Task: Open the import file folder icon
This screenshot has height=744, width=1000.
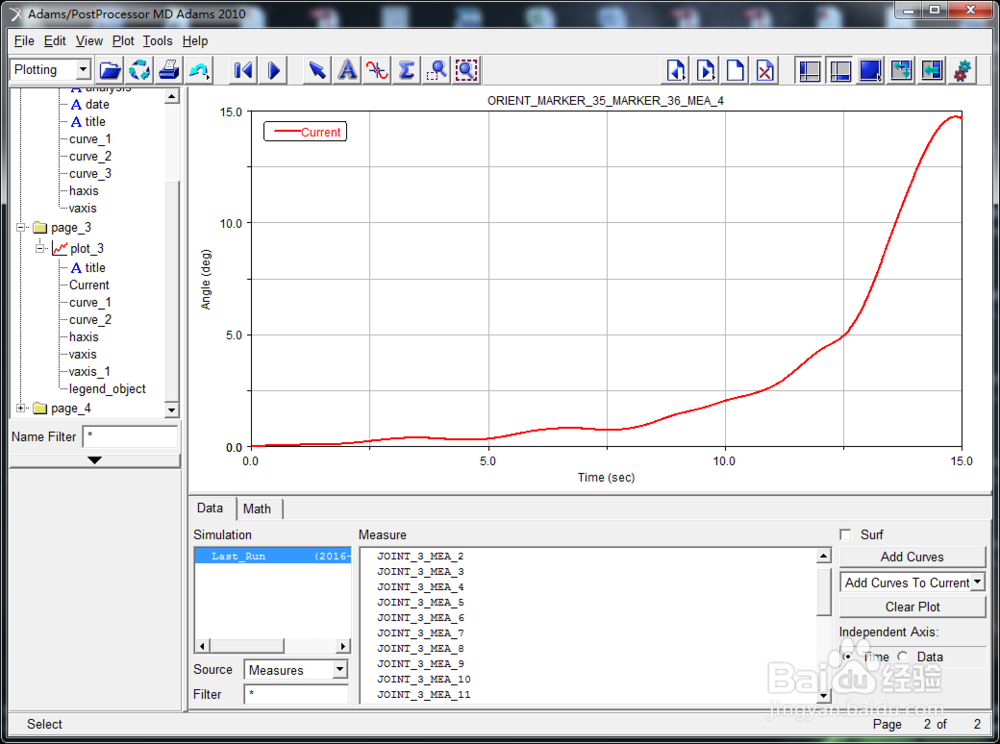Action: (110, 70)
